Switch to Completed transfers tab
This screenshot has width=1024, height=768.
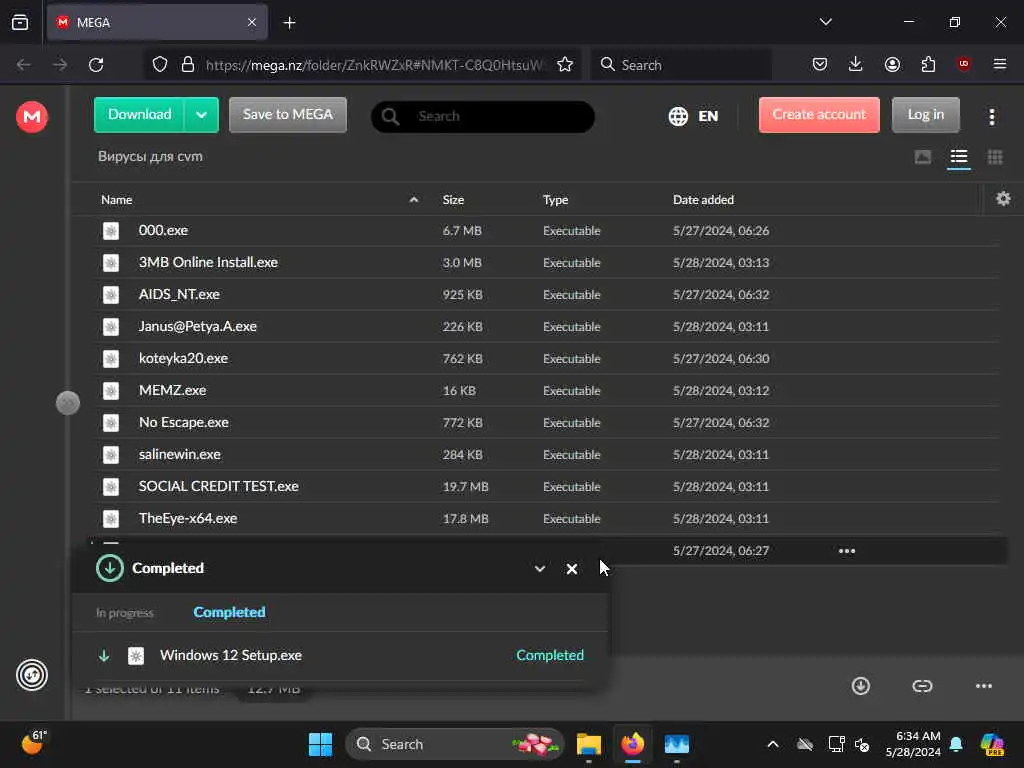229,613
